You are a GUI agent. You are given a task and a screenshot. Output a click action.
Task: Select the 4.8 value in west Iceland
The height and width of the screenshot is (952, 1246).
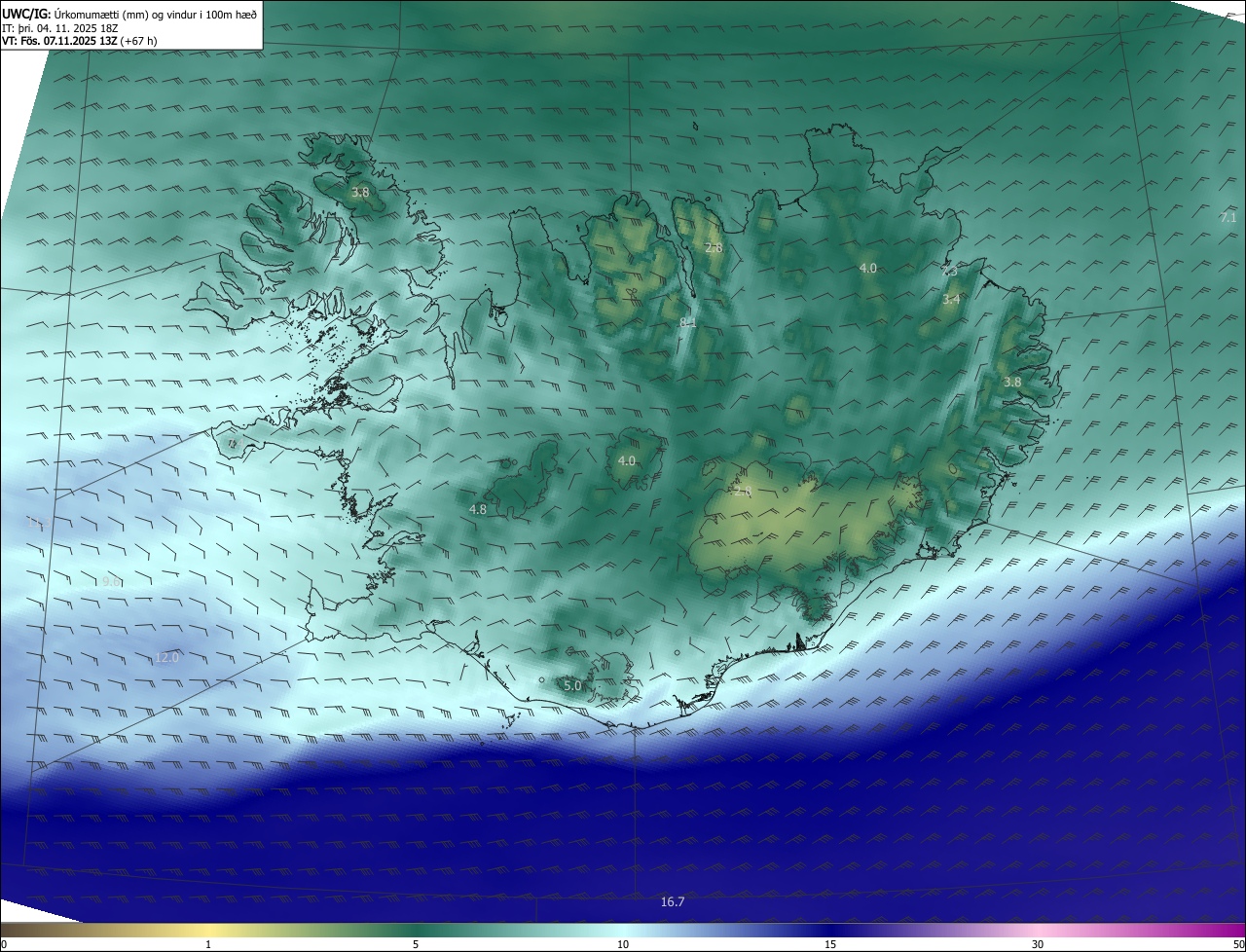point(478,510)
